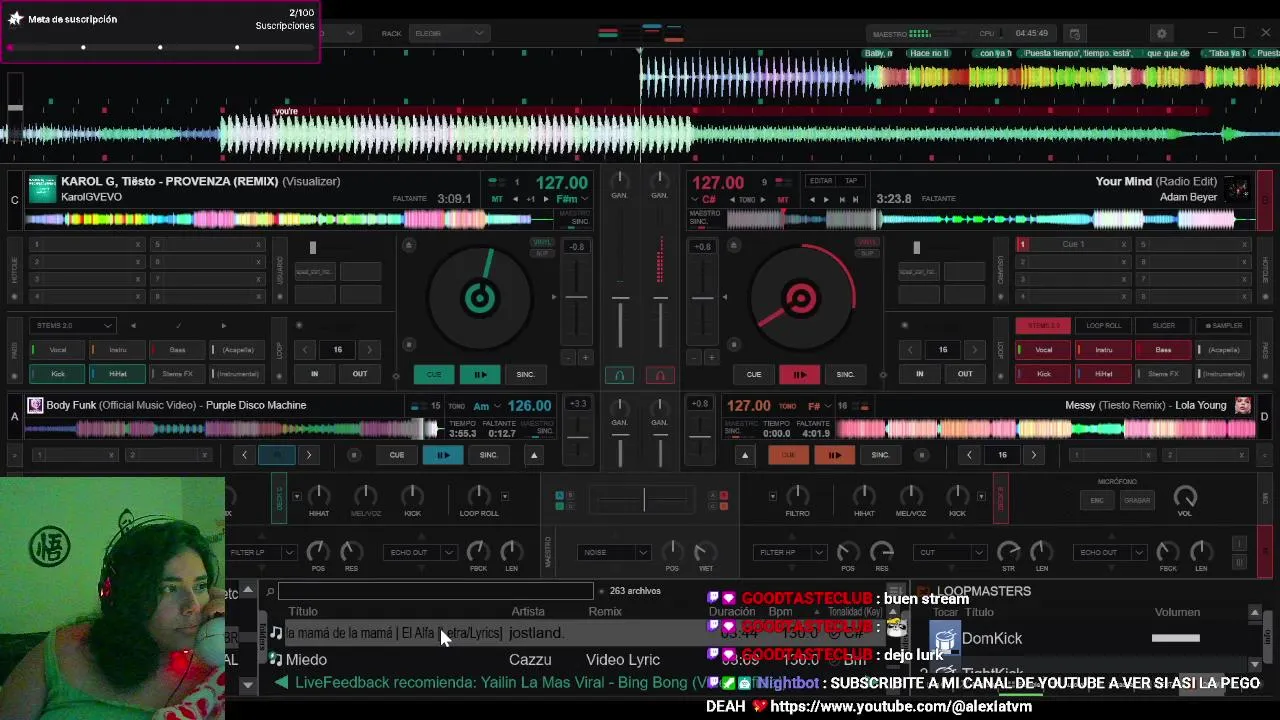Toggle Vocal stem pad on Your Mind deck

tap(1043, 350)
